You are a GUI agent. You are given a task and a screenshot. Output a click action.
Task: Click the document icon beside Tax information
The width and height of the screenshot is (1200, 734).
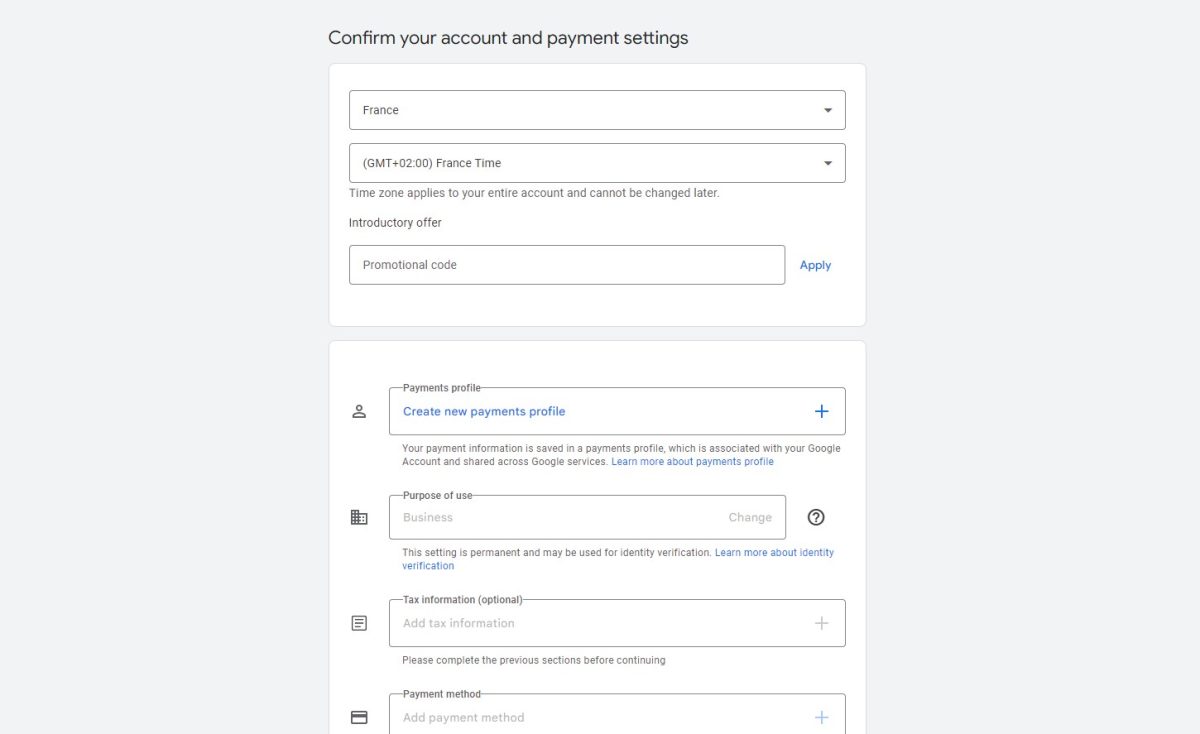359,623
